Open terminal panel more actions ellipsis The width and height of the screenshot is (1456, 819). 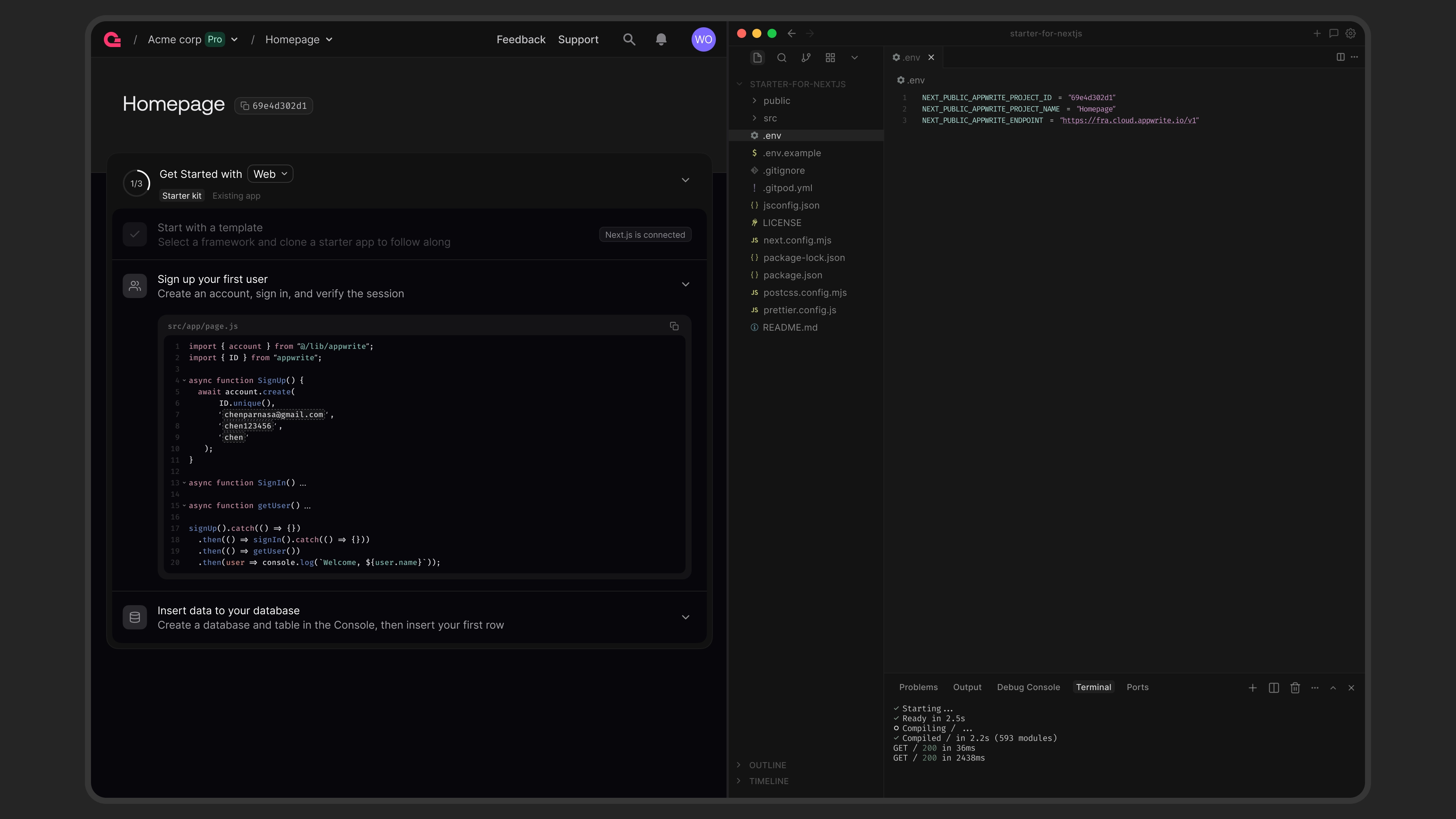tap(1315, 688)
